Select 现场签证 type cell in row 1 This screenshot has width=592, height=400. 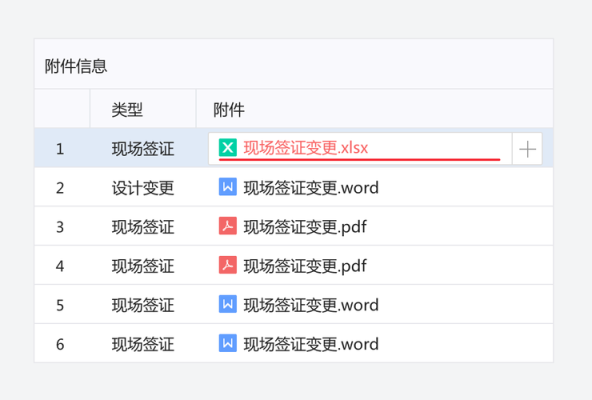143,149
